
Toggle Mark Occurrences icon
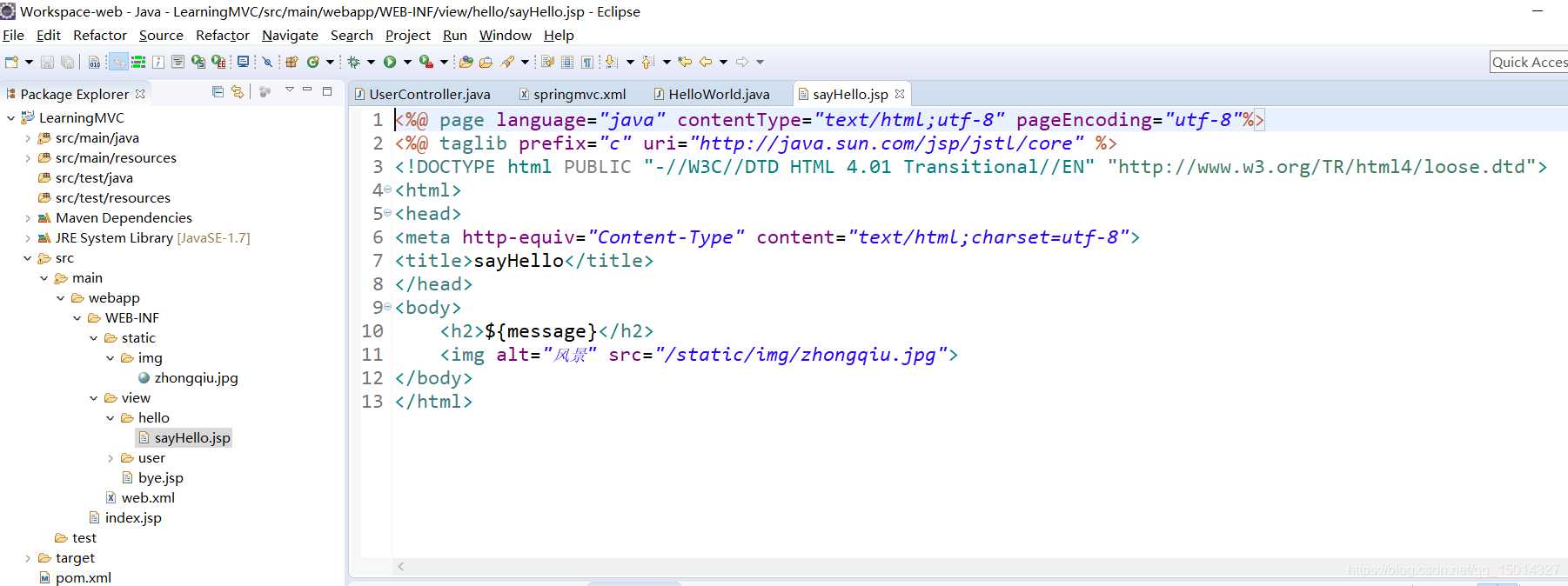[547, 62]
